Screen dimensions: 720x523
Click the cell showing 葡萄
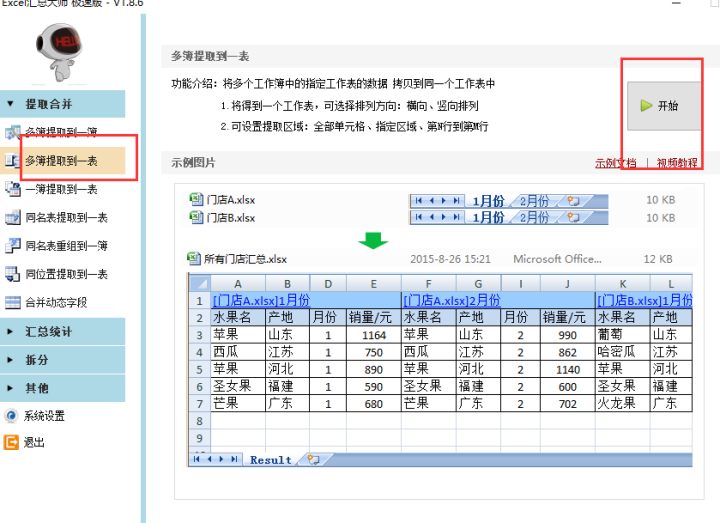tap(622, 335)
